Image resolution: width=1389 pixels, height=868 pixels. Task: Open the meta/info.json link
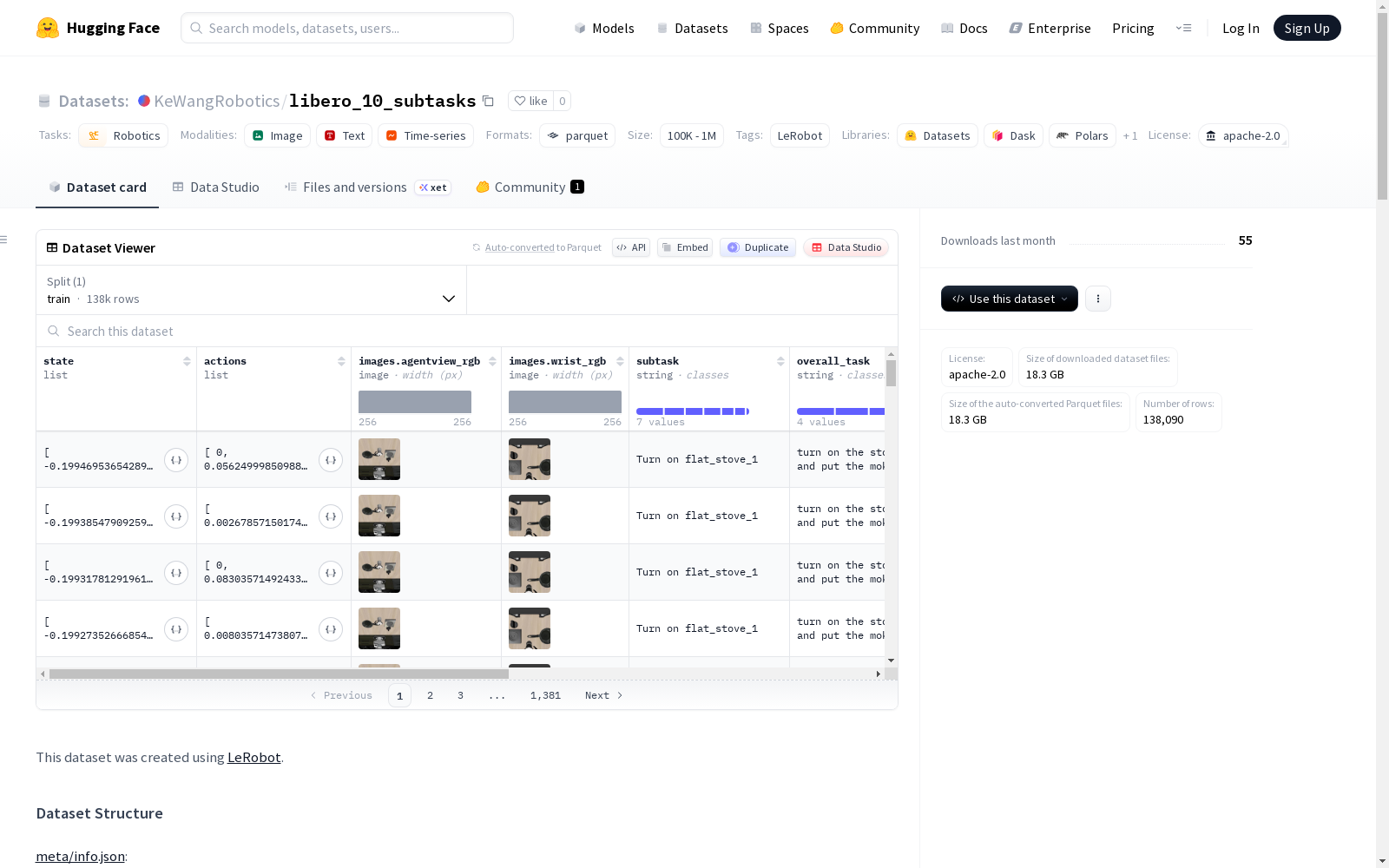point(80,857)
